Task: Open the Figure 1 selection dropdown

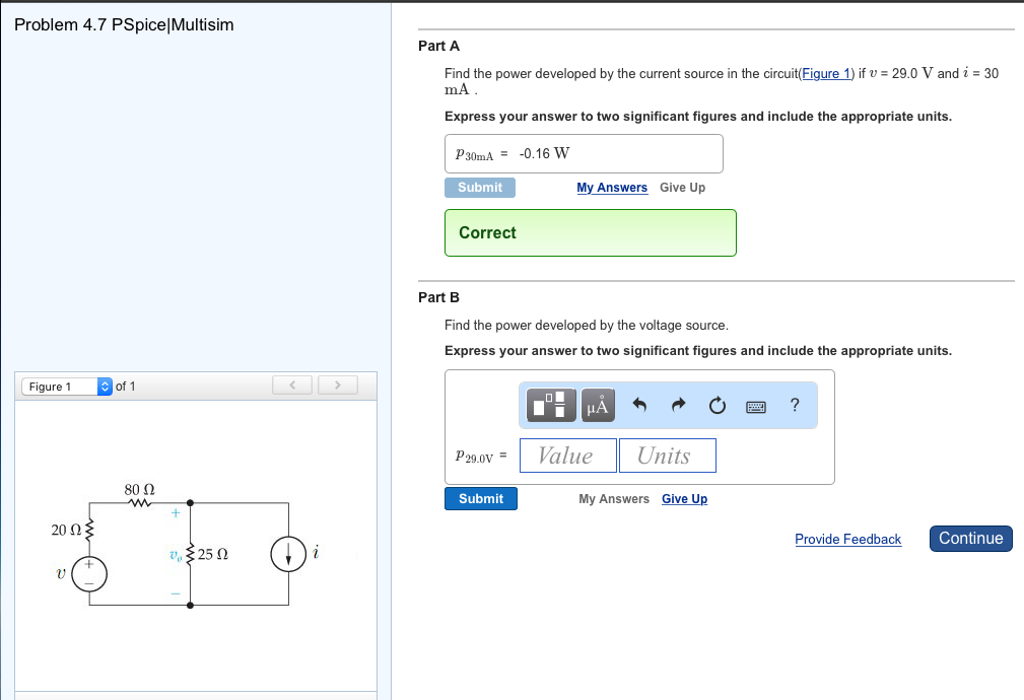Action: pos(60,386)
